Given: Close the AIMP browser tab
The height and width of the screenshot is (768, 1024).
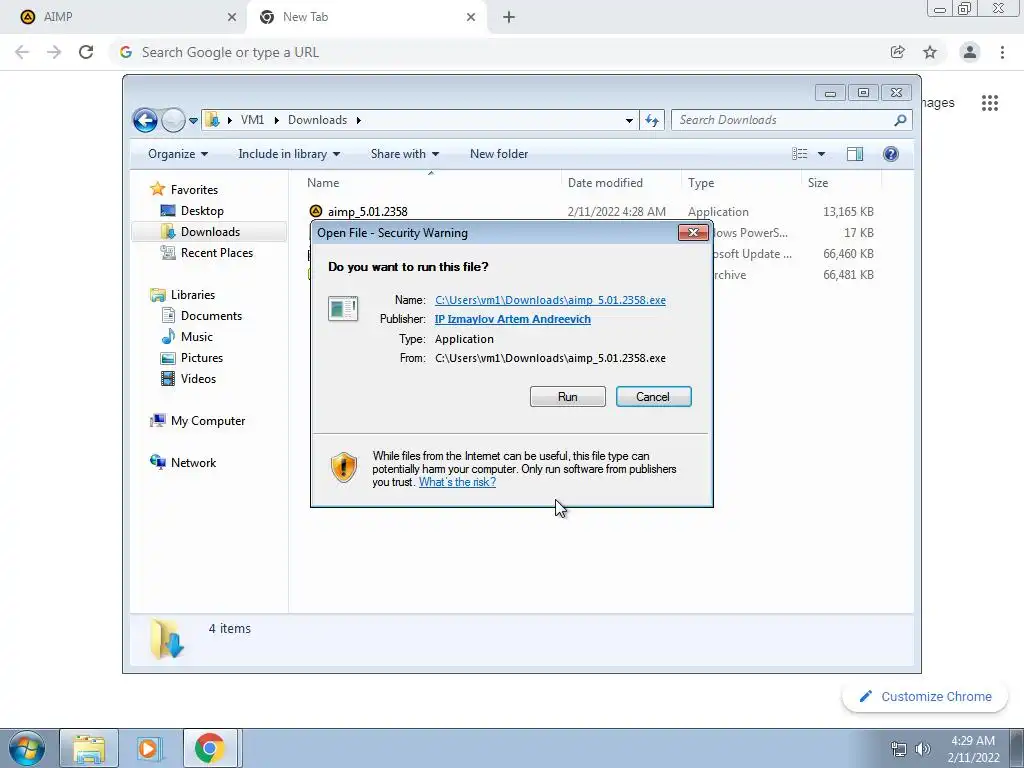Looking at the screenshot, I should [232, 18].
